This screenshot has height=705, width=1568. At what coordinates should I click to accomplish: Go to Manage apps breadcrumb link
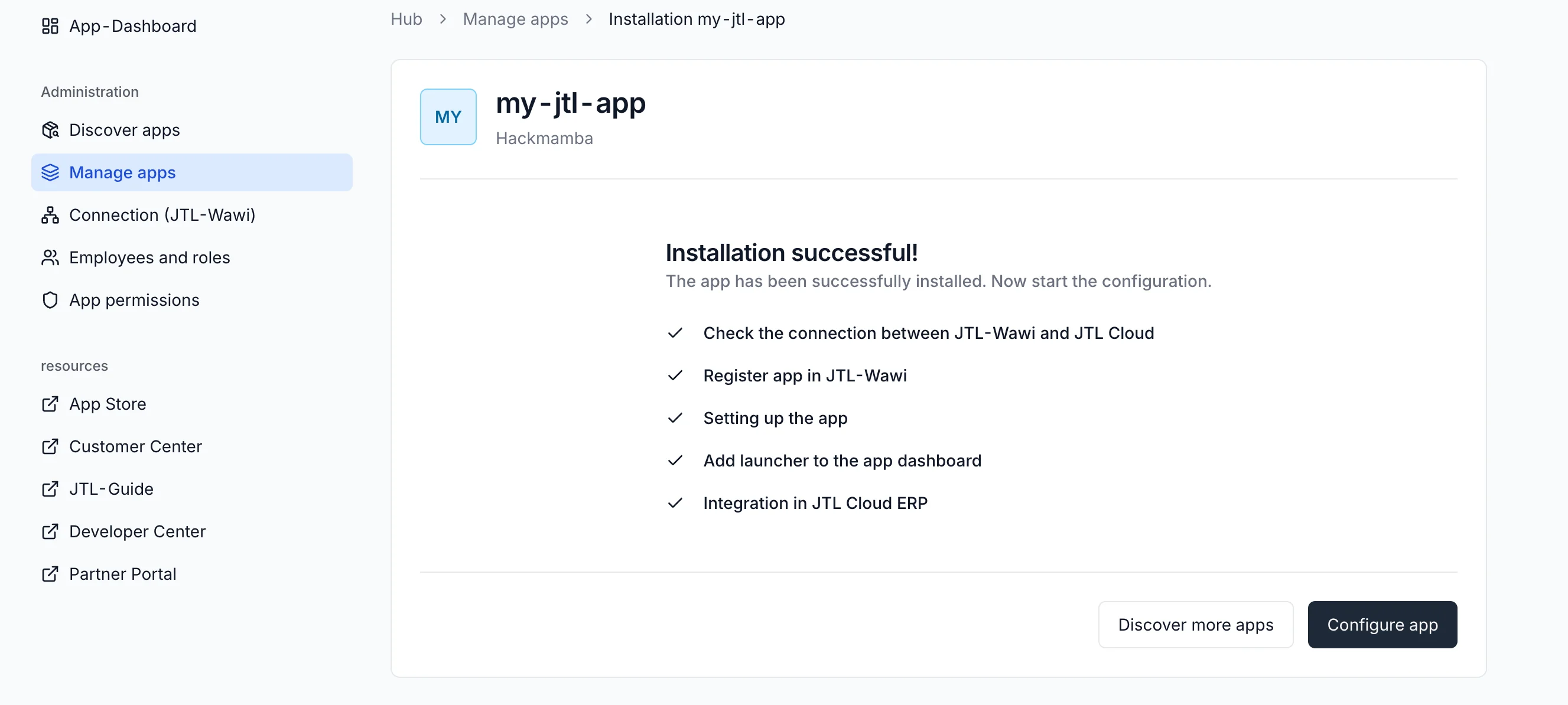(515, 19)
